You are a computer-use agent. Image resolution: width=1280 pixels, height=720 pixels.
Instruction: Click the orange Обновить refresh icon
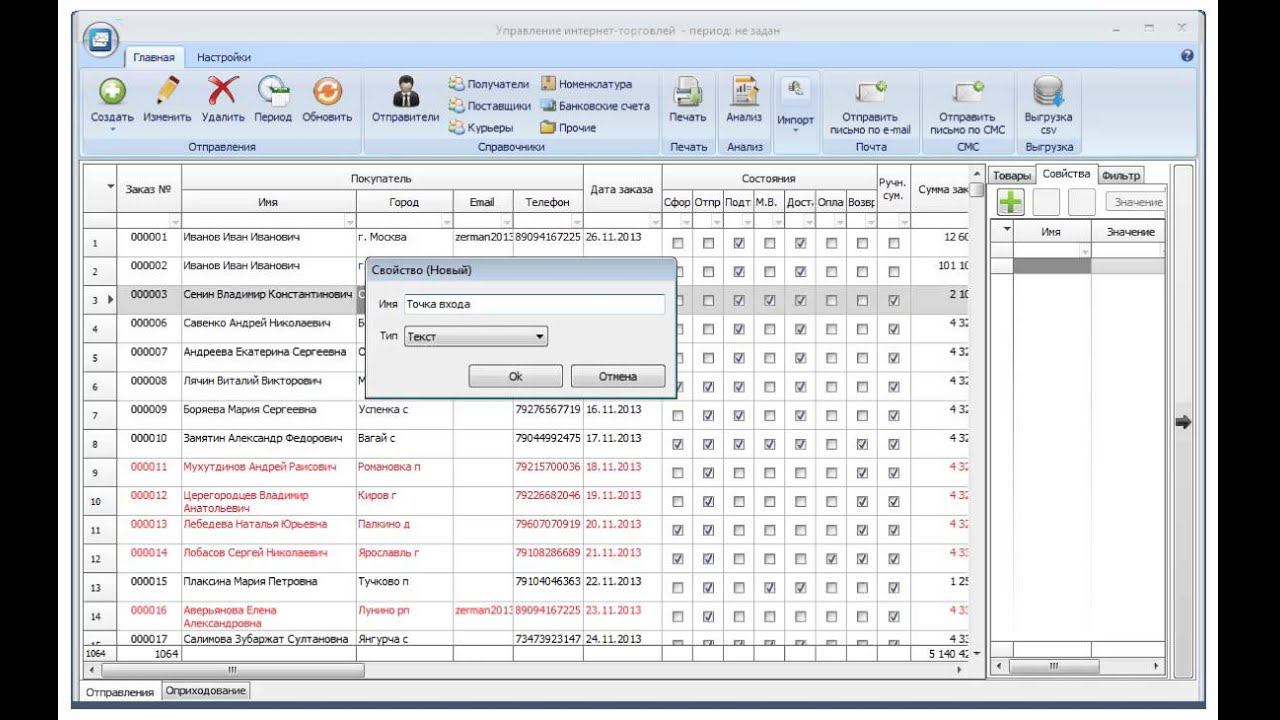tap(327, 92)
